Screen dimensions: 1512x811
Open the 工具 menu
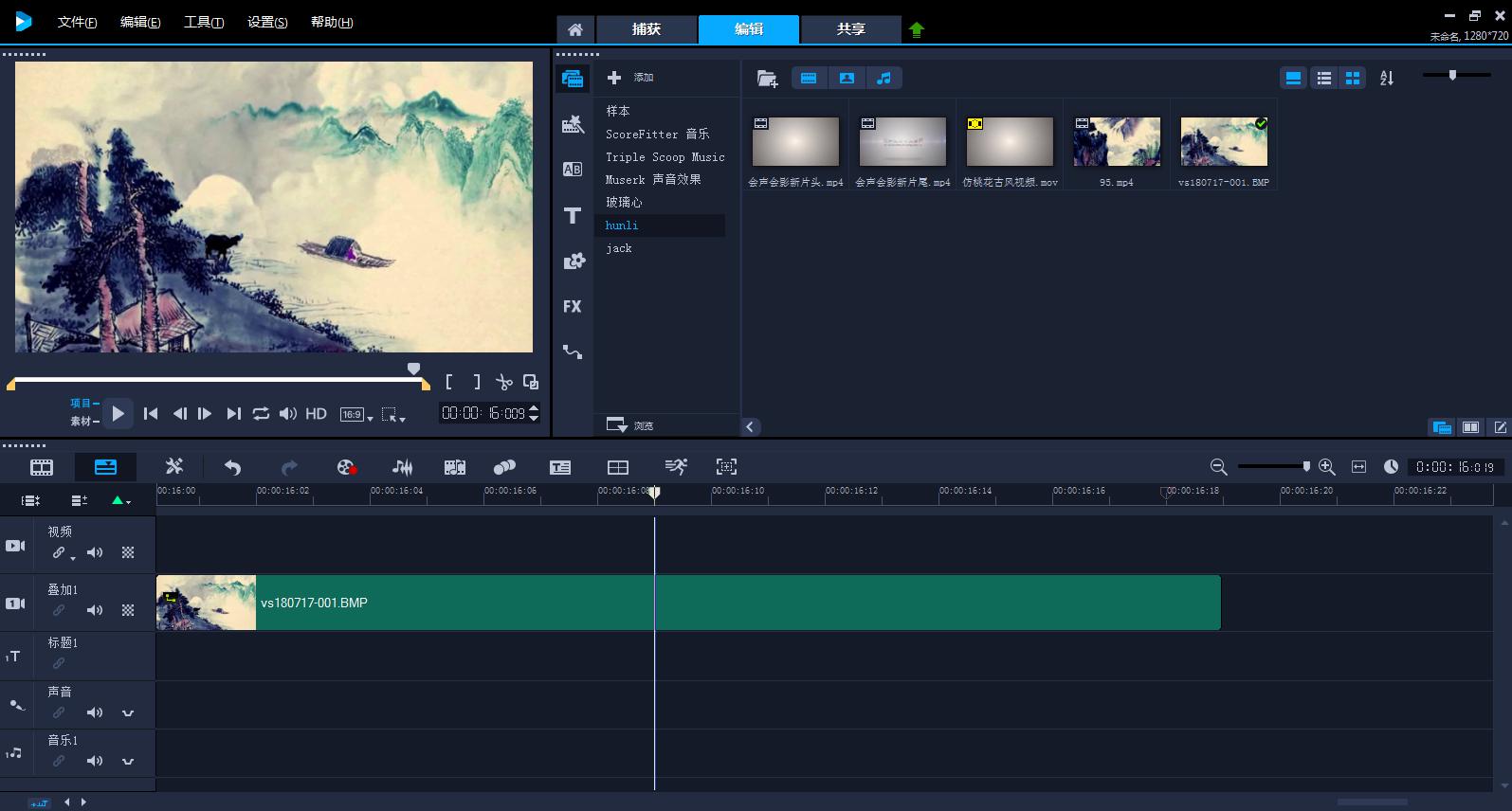(204, 22)
